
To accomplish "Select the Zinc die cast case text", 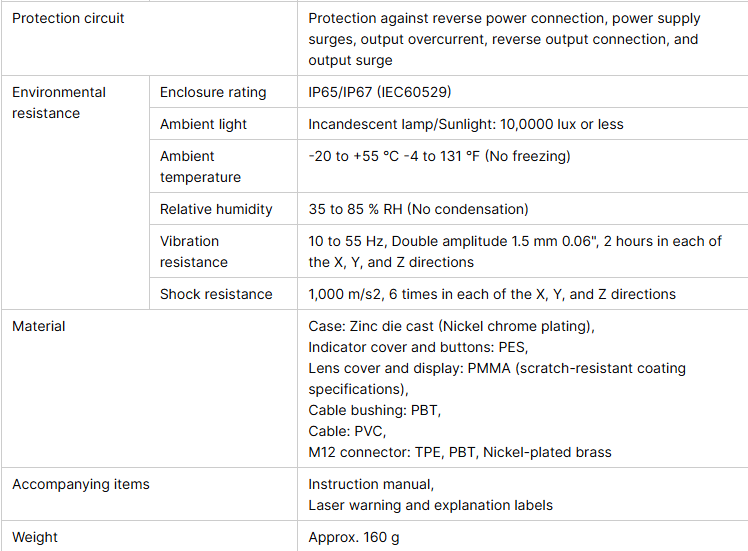I will coord(451,326).
